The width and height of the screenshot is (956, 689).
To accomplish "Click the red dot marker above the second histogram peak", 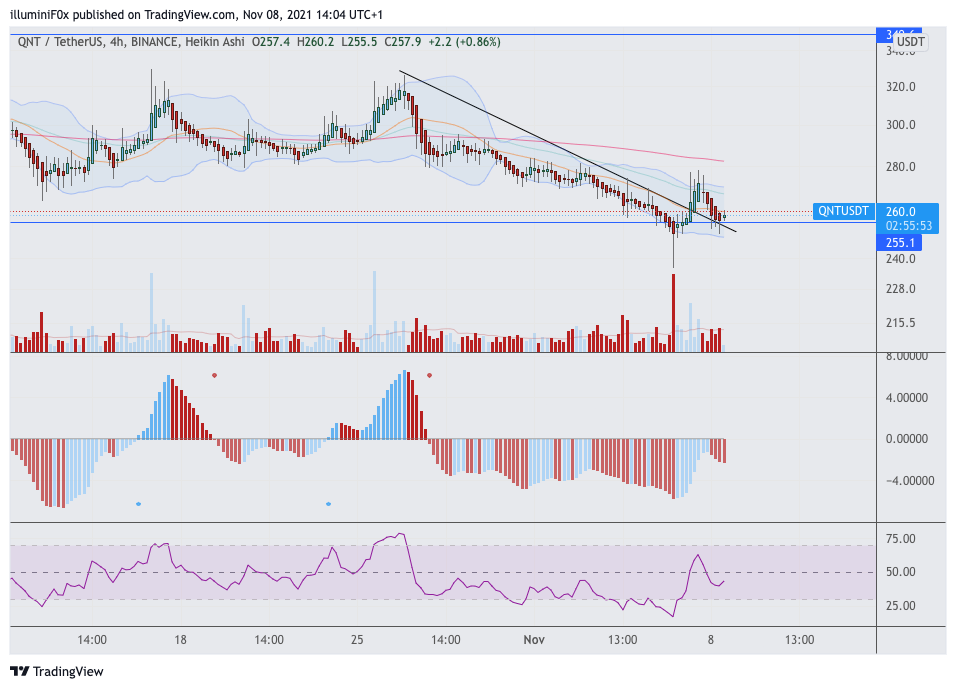I will point(429,375).
